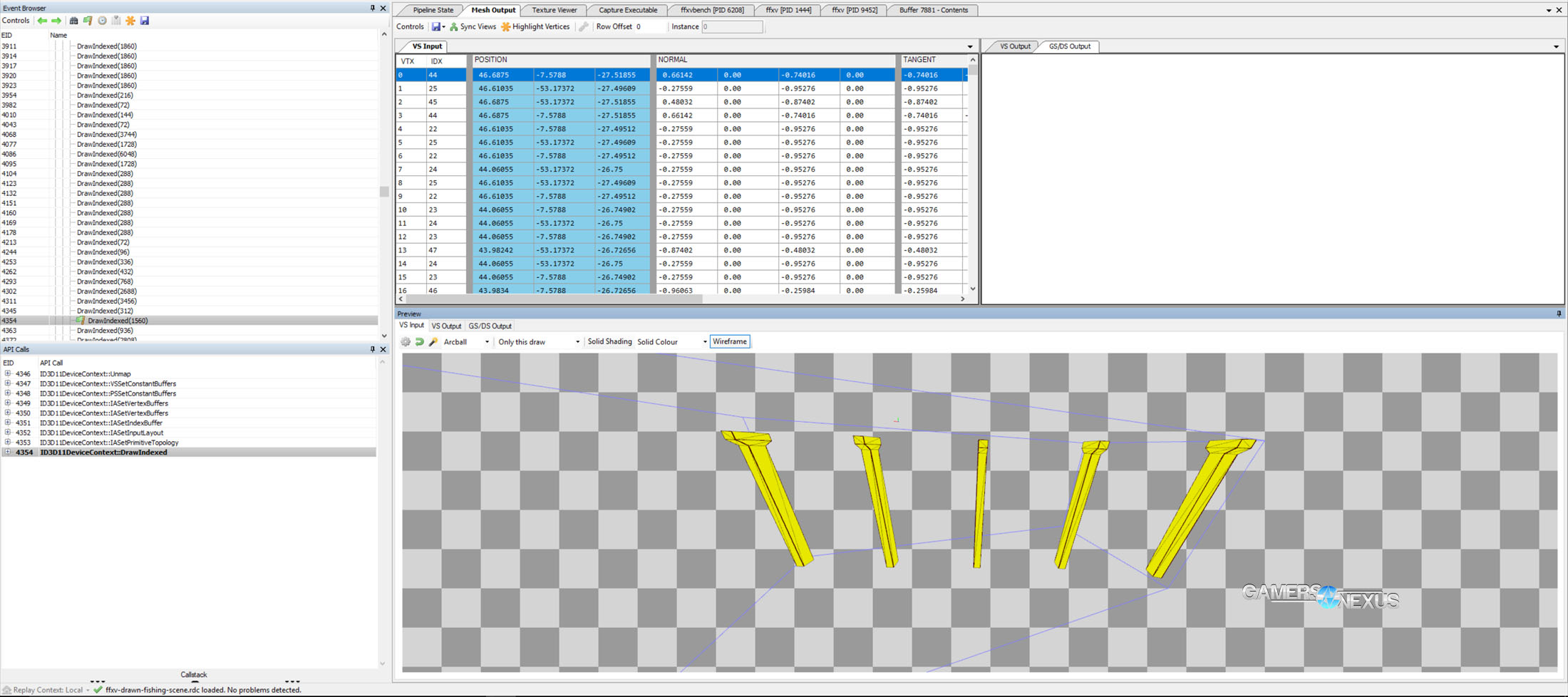Viewport: 1568px width, 697px height.
Task: Expand API call 4347 VSSetConstantBuffers
Action: coord(8,383)
